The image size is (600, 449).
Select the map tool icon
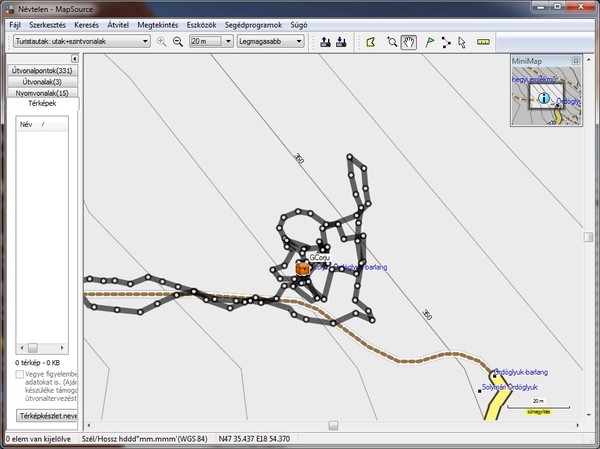(370, 42)
